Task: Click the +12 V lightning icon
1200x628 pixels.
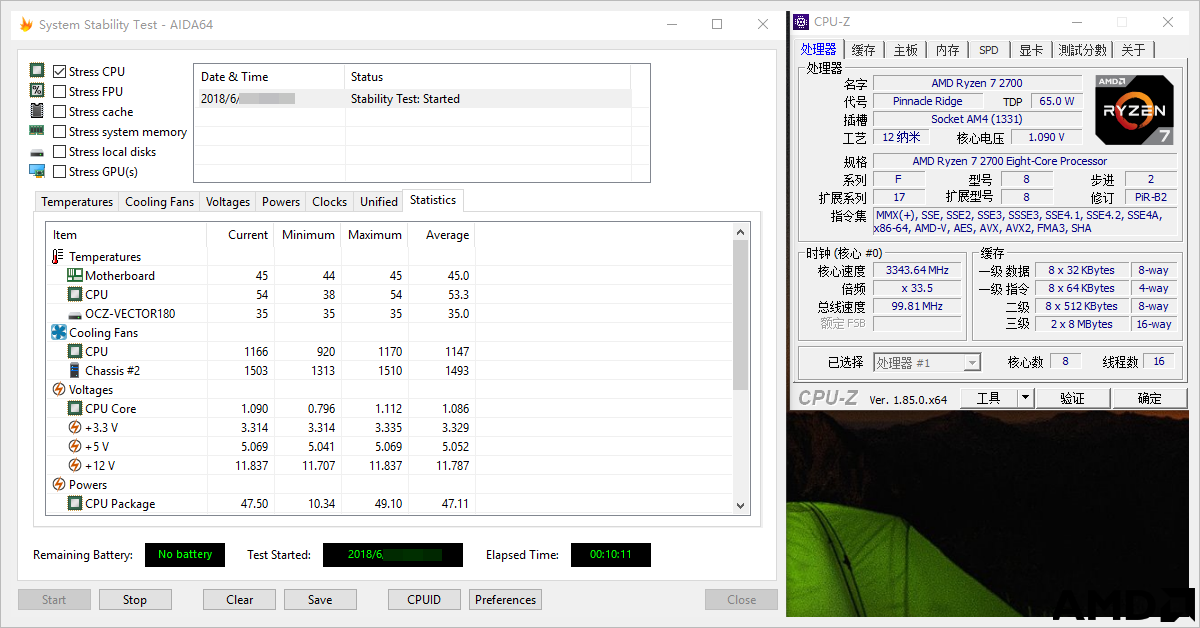Action: coord(75,465)
